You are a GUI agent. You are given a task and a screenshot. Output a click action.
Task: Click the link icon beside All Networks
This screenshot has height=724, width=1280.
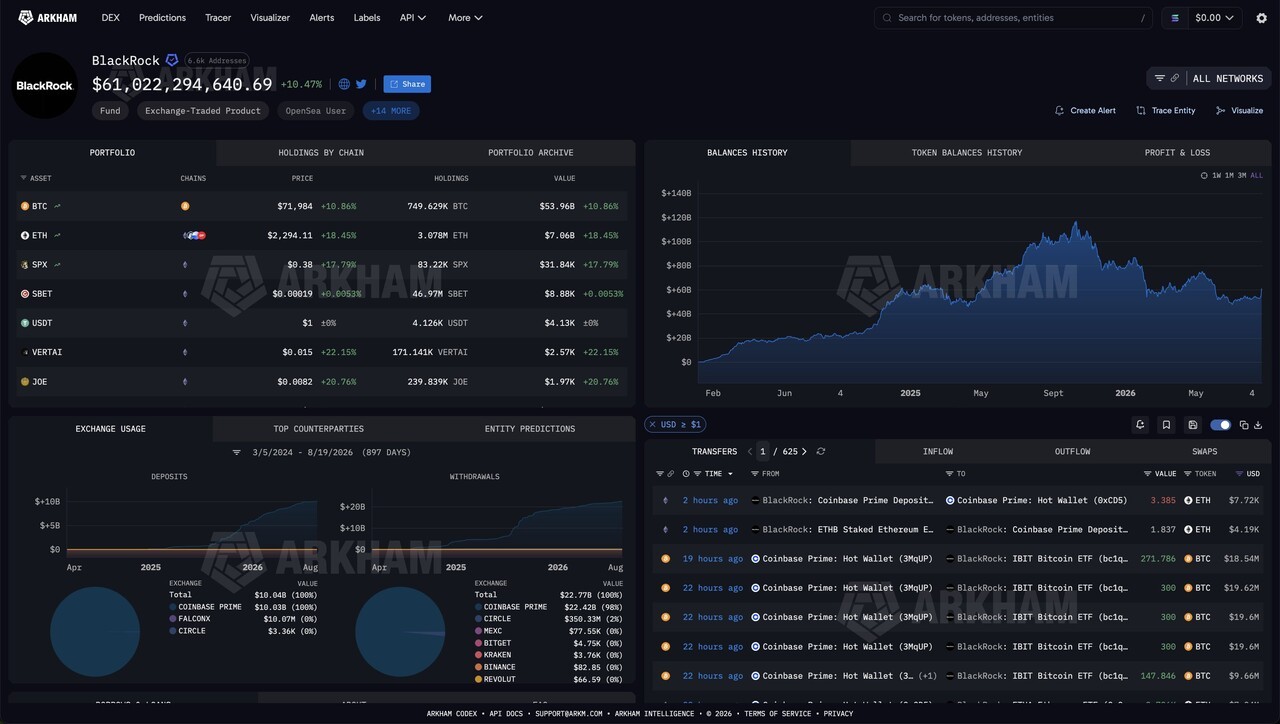click(x=1175, y=78)
